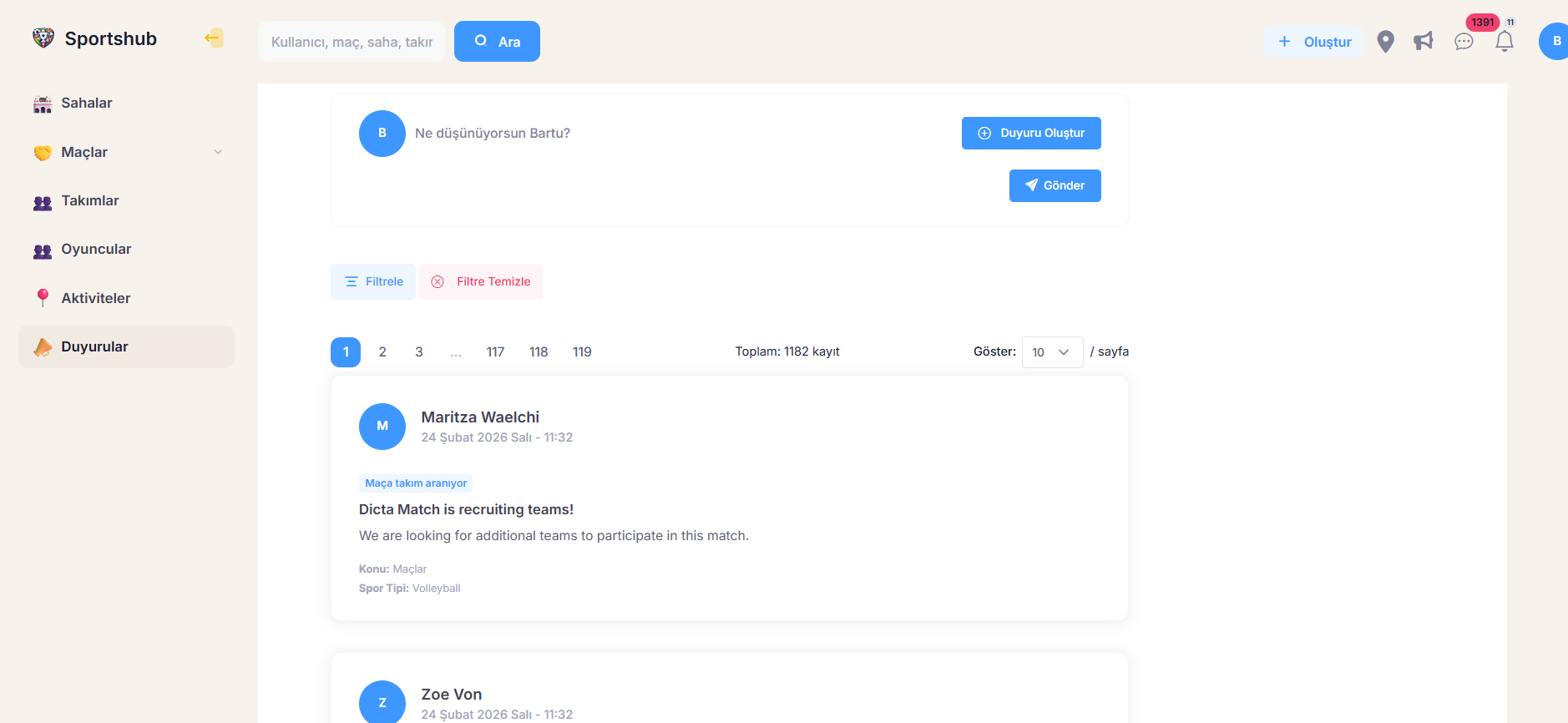Click the megaphone announcements icon in header

coord(1424,42)
